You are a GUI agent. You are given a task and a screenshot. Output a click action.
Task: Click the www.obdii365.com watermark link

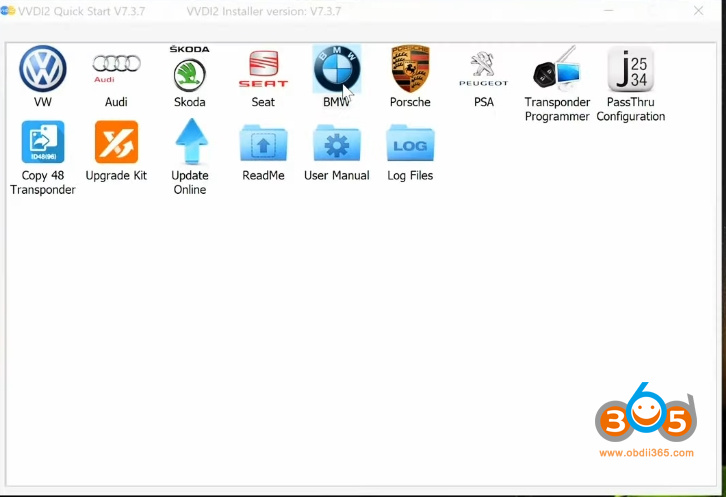coord(646,453)
